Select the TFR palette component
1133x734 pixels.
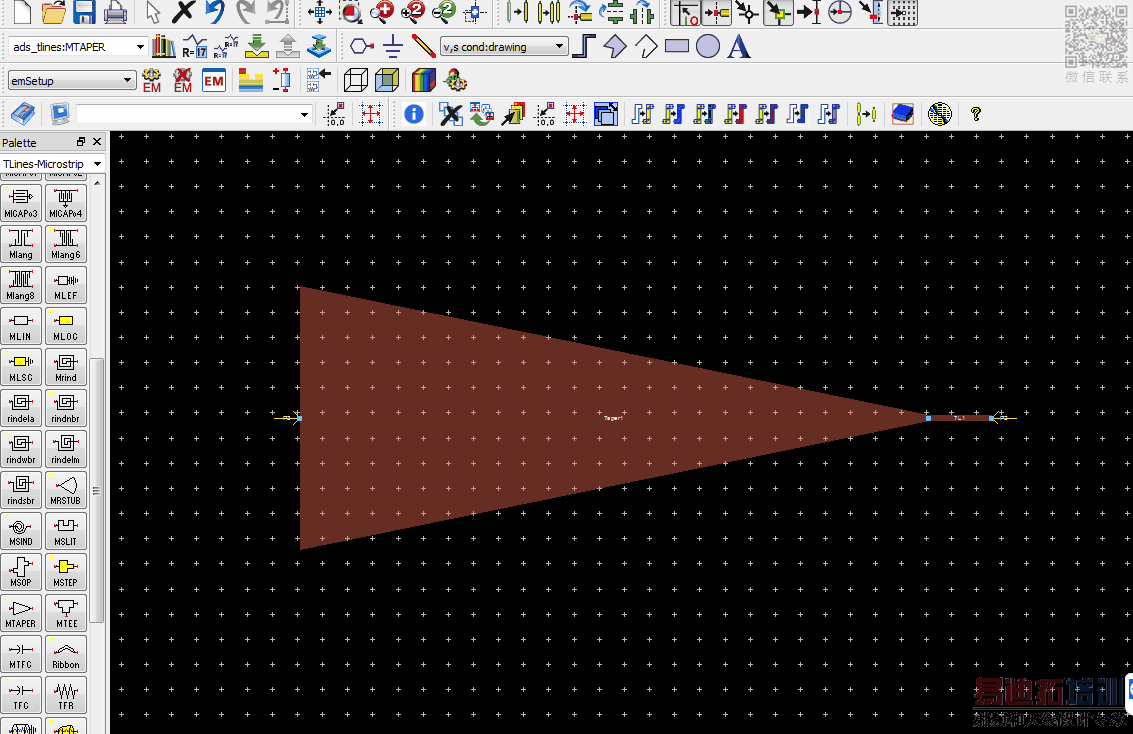(66, 695)
